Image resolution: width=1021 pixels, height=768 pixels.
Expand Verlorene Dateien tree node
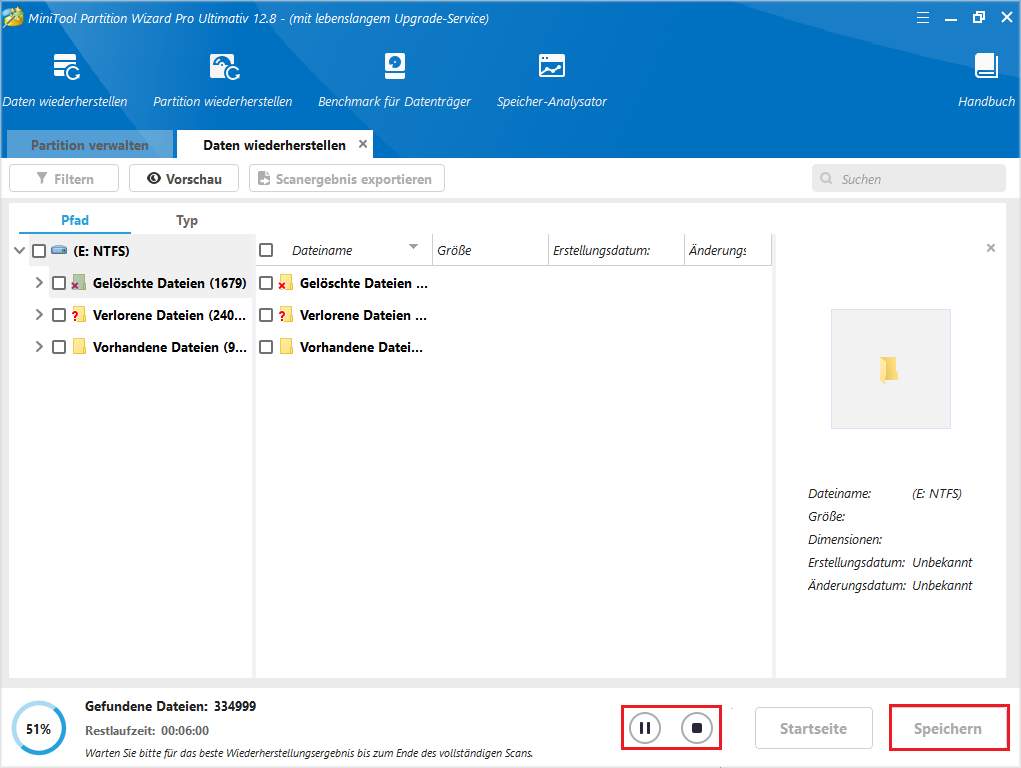tap(39, 314)
